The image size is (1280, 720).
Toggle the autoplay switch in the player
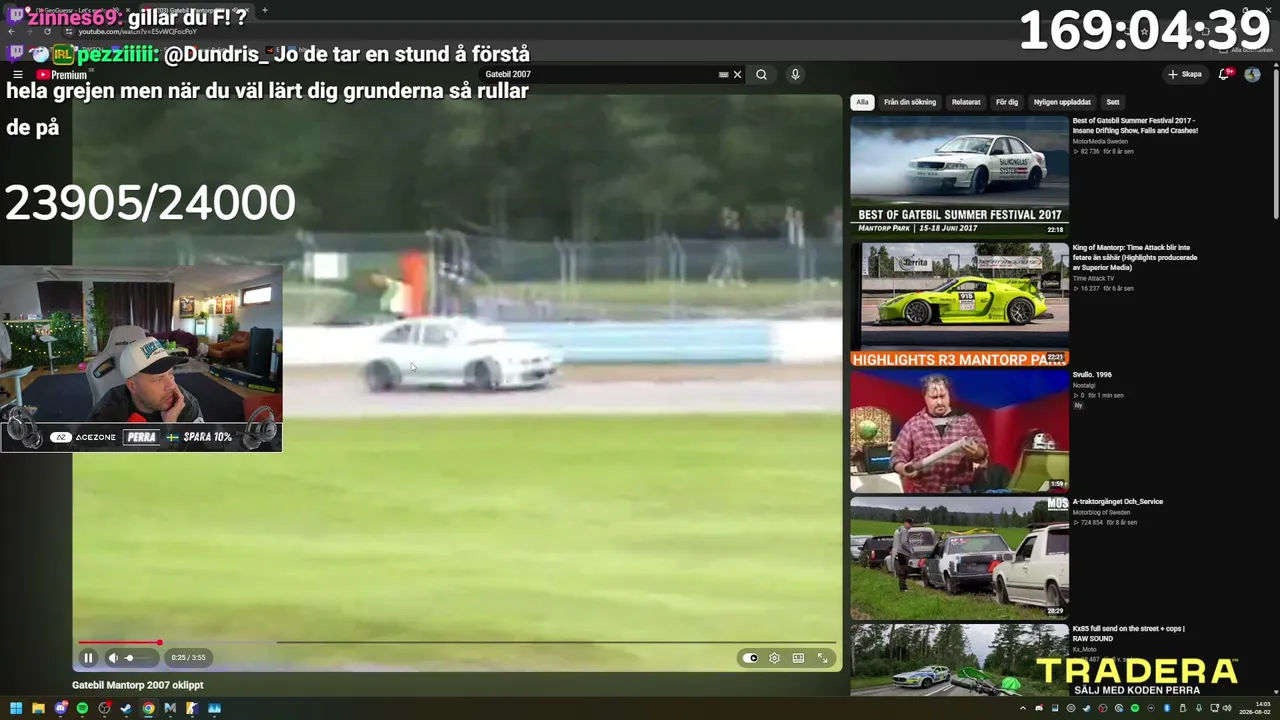coord(750,658)
